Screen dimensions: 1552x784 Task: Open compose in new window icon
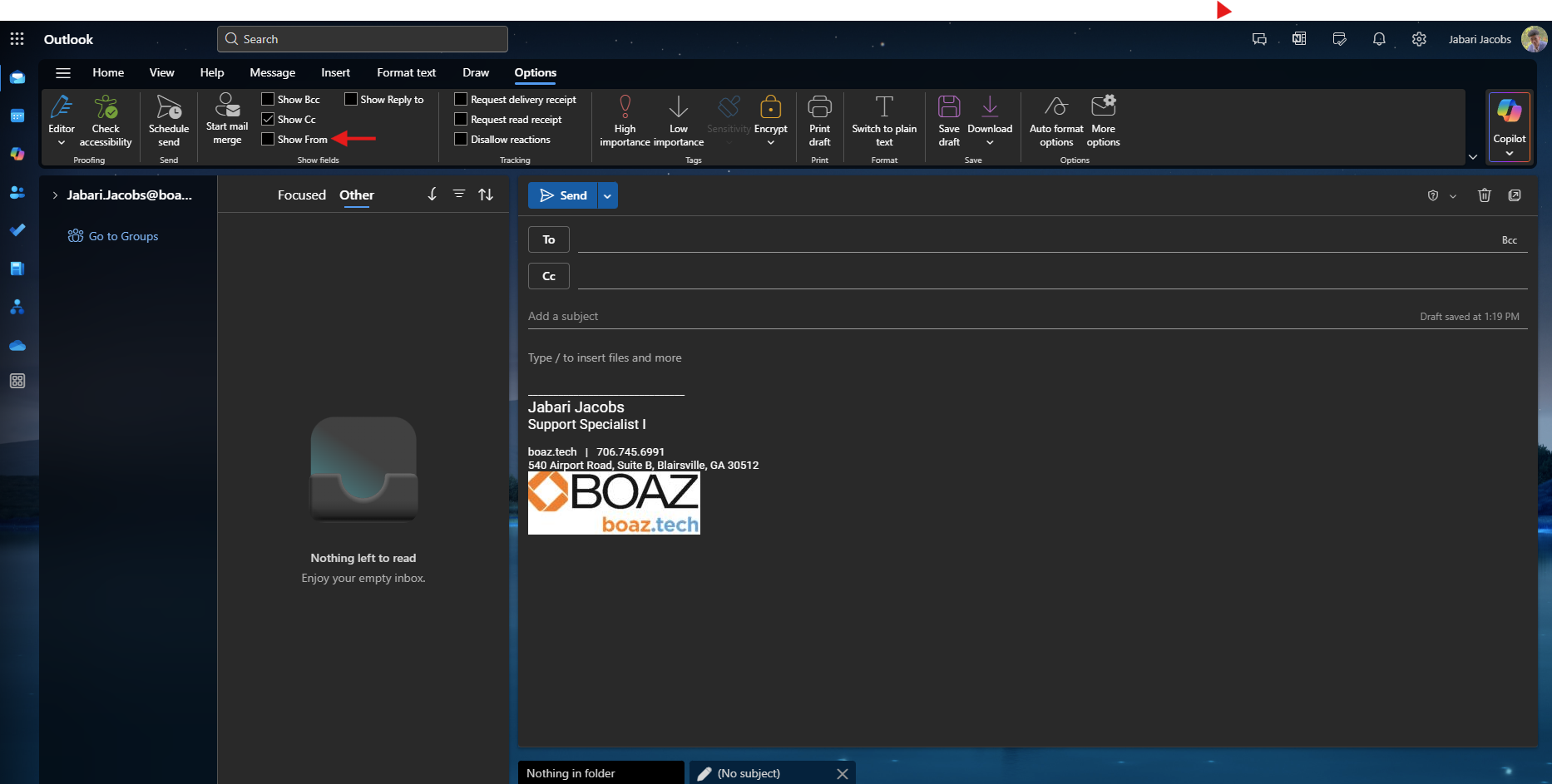pos(1515,195)
